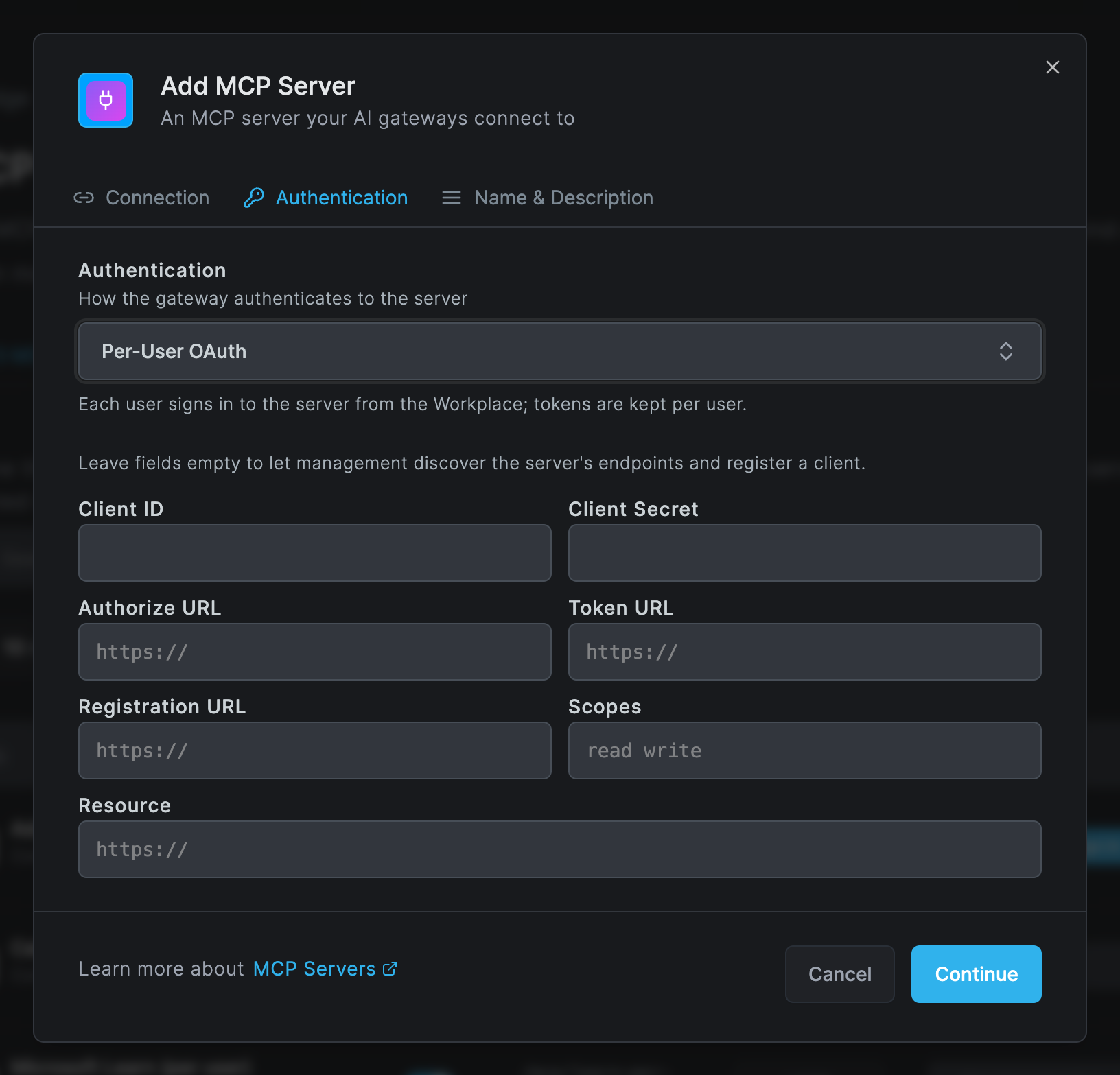Click the hint about tokens kept per user
This screenshot has width=1120, height=1075.
coord(412,404)
